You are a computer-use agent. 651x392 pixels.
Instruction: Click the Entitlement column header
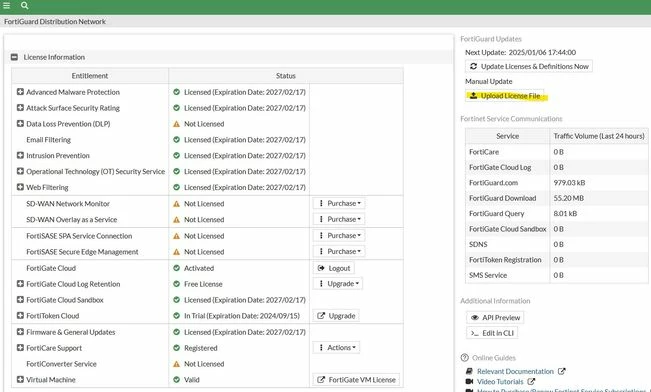pos(90,76)
